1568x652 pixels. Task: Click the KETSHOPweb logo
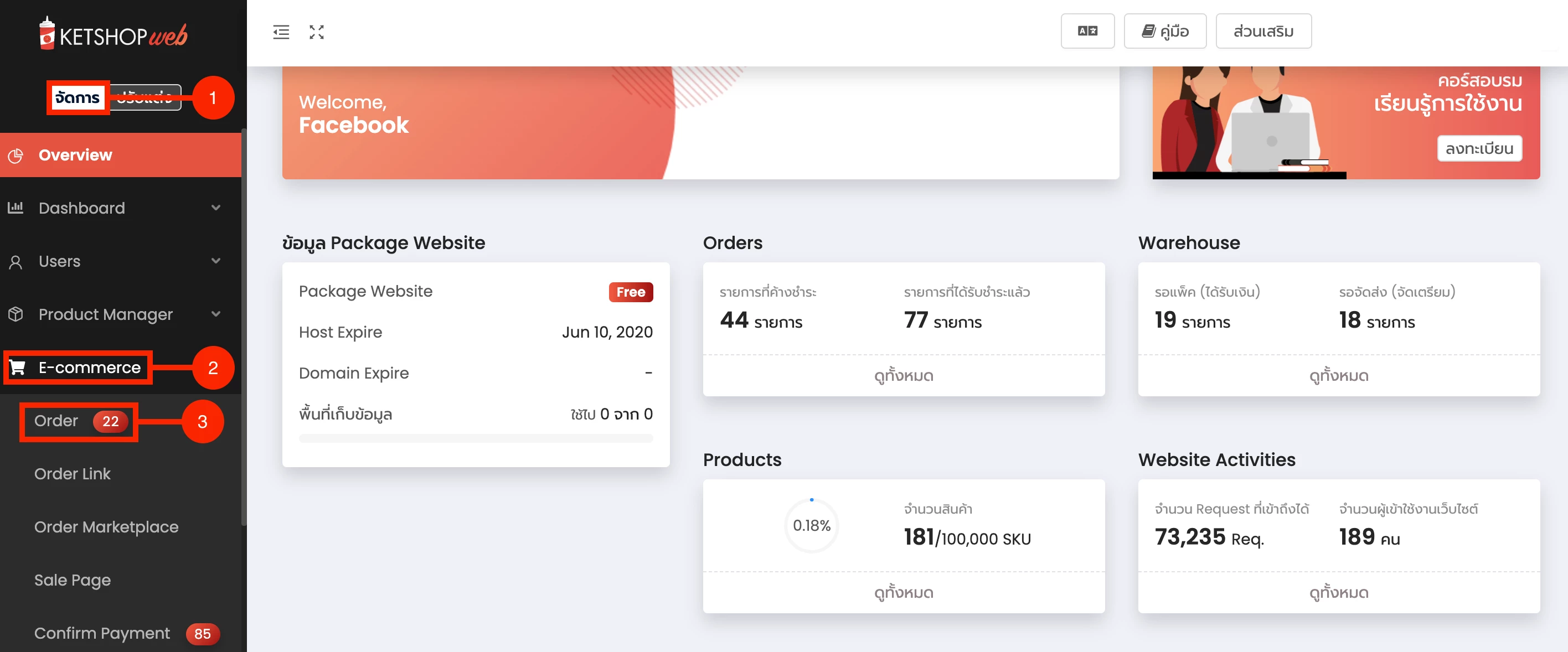click(x=113, y=33)
